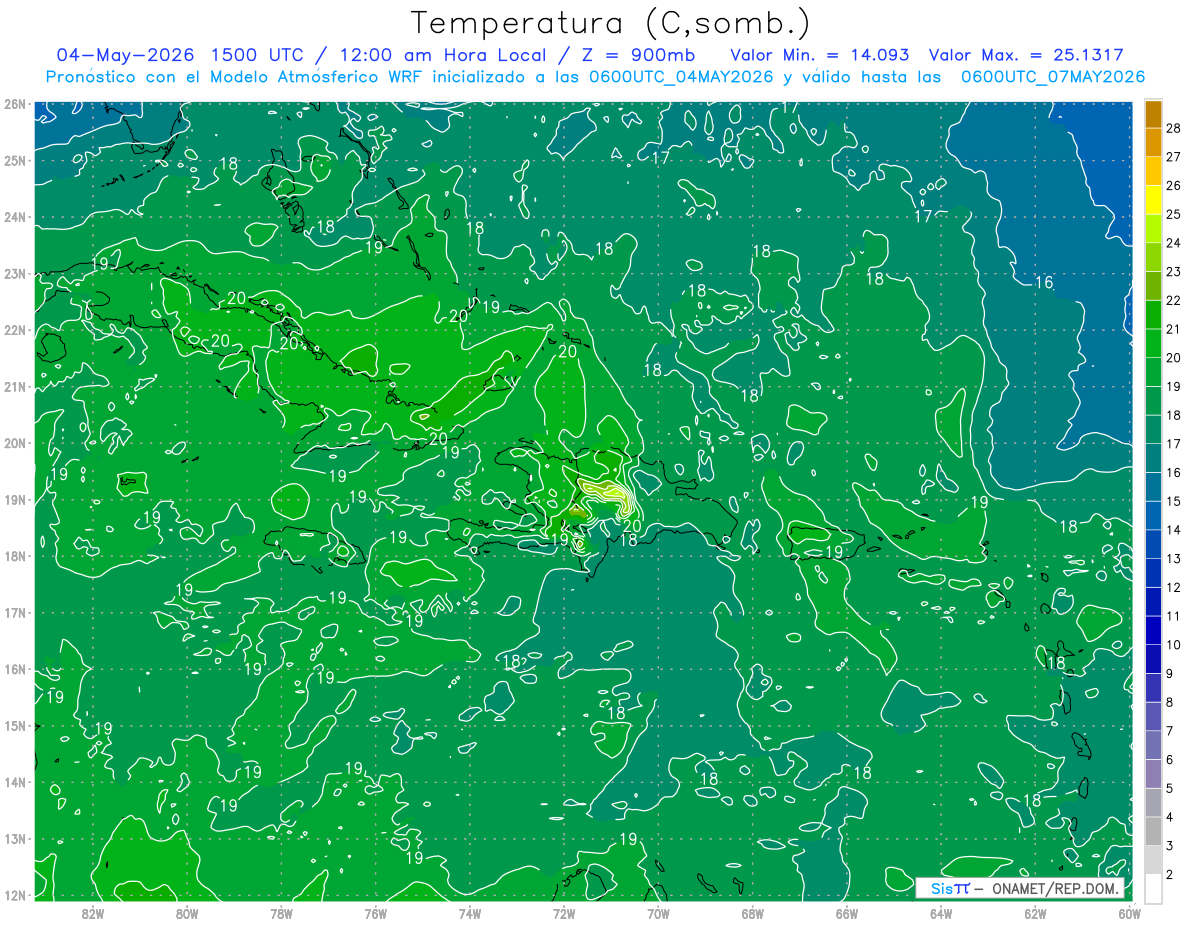Pick the green 21 colorbar level

[x=1153, y=316]
